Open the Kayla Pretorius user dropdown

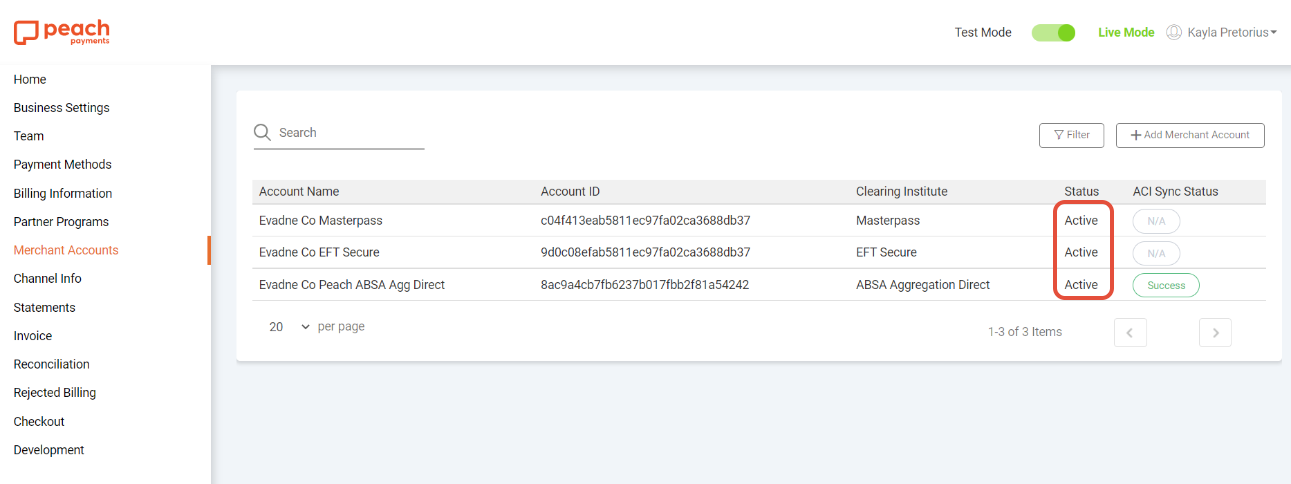pyautogui.click(x=1231, y=32)
